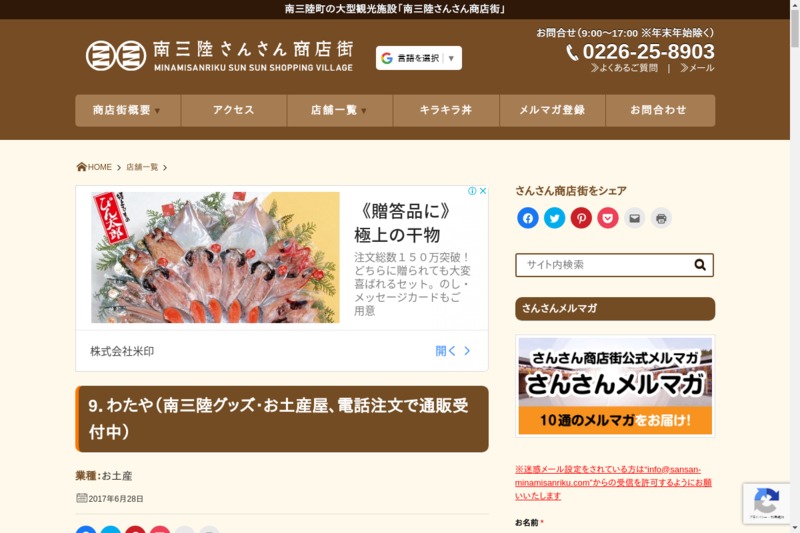
Task: Expand the 商店街概要 menu
Action: 128,110
